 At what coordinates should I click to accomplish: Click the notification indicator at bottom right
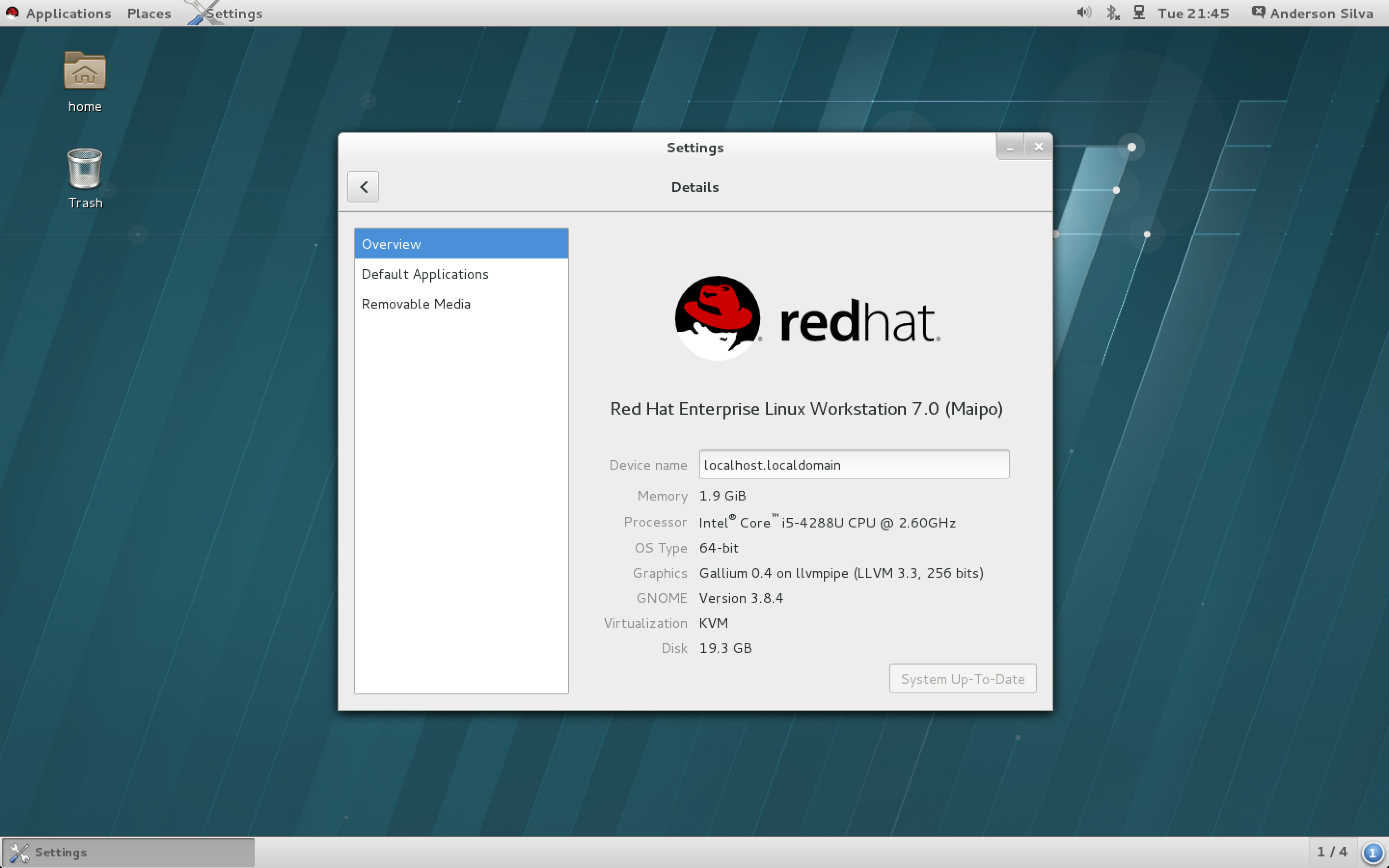point(1372,852)
